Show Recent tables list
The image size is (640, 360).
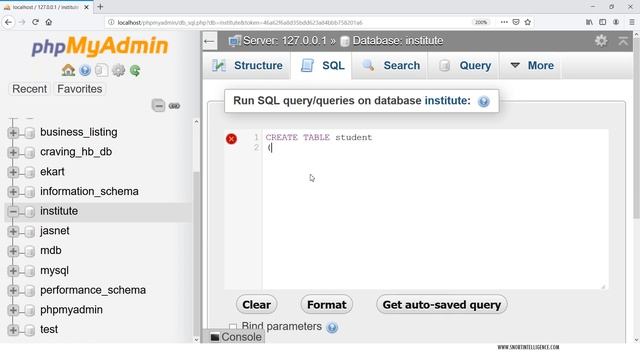pyautogui.click(x=29, y=89)
